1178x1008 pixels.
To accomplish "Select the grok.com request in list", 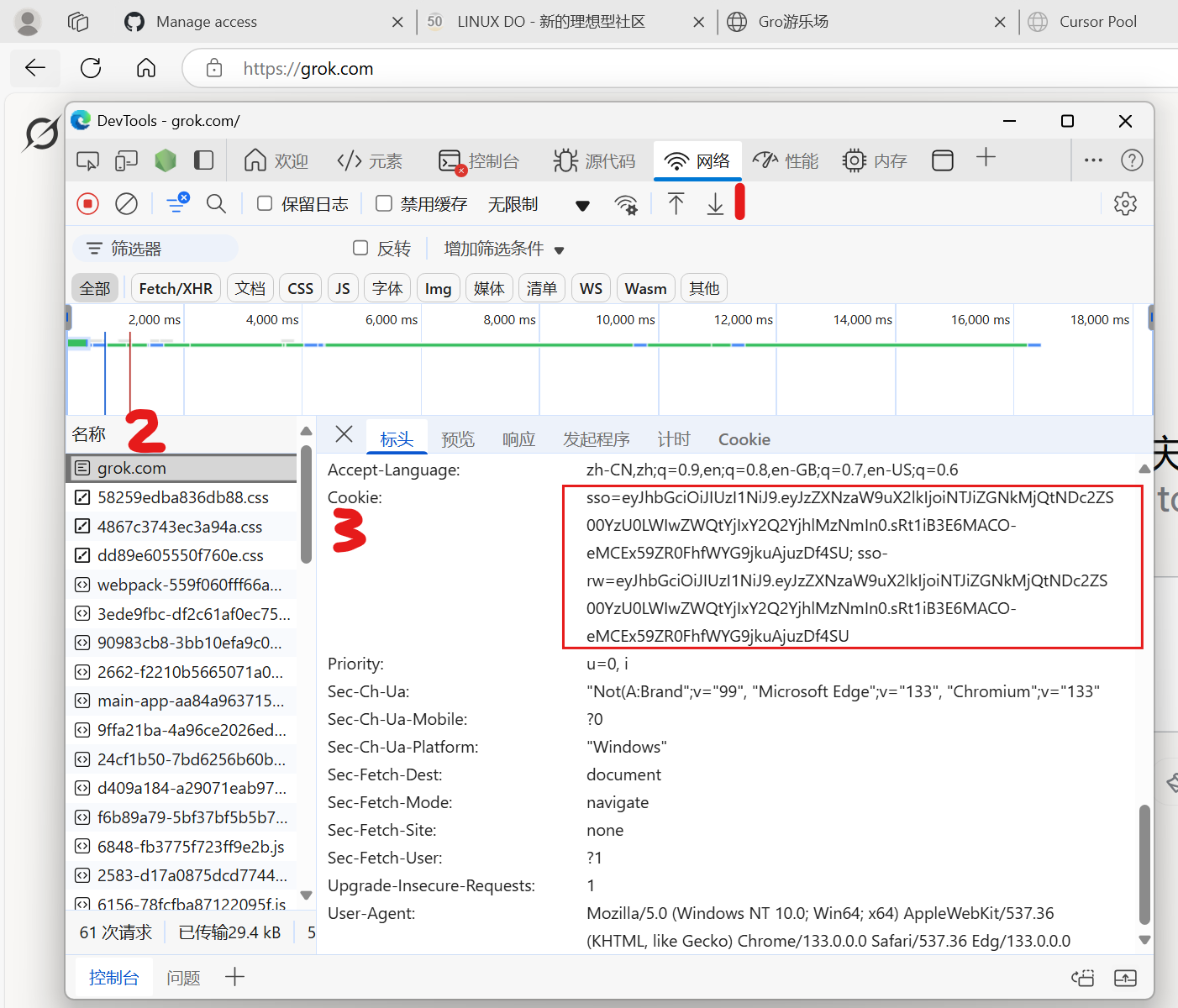I will coord(131,468).
